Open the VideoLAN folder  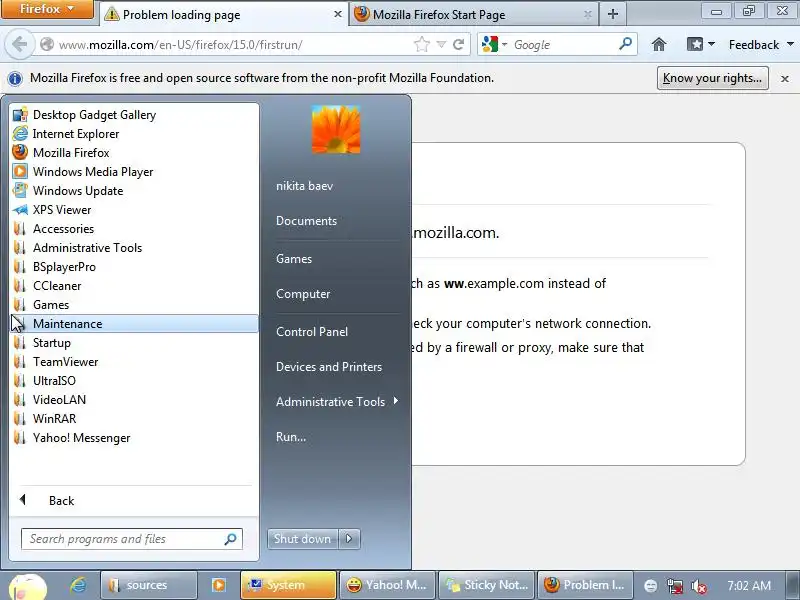(134, 399)
